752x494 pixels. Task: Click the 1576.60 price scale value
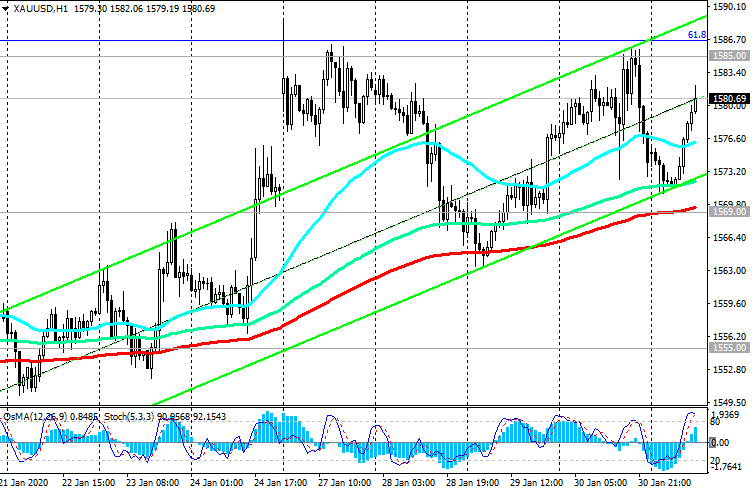(x=729, y=139)
